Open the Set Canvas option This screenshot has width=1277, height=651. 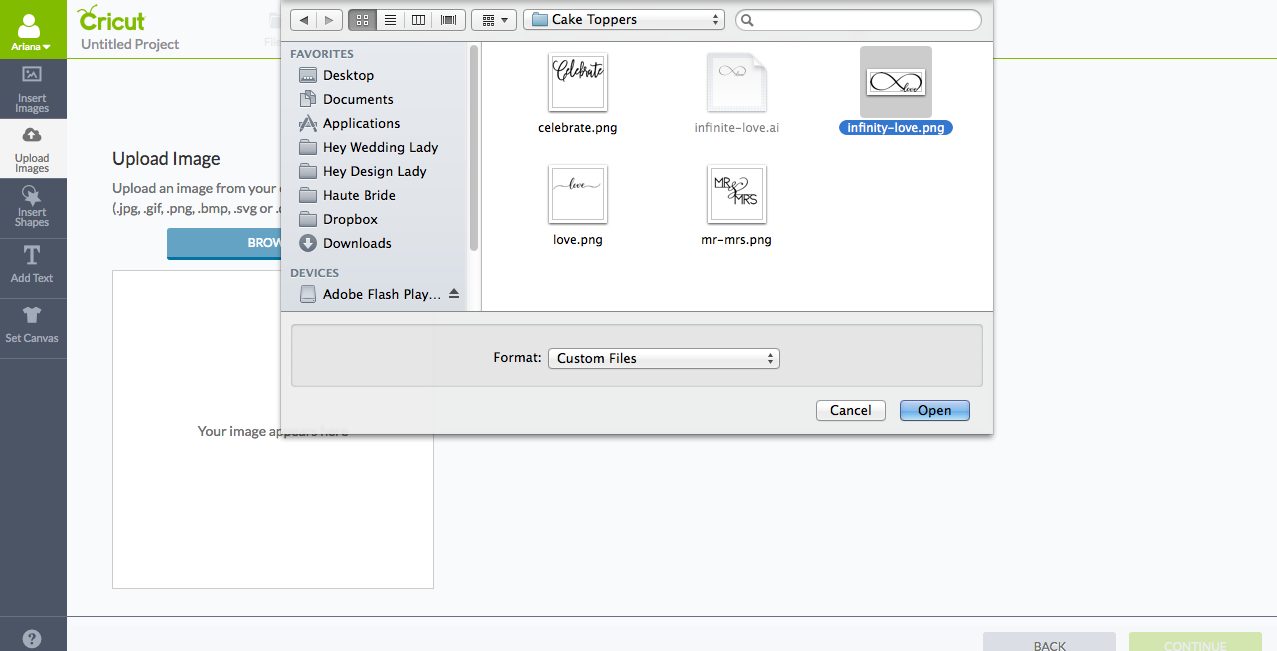(x=32, y=324)
